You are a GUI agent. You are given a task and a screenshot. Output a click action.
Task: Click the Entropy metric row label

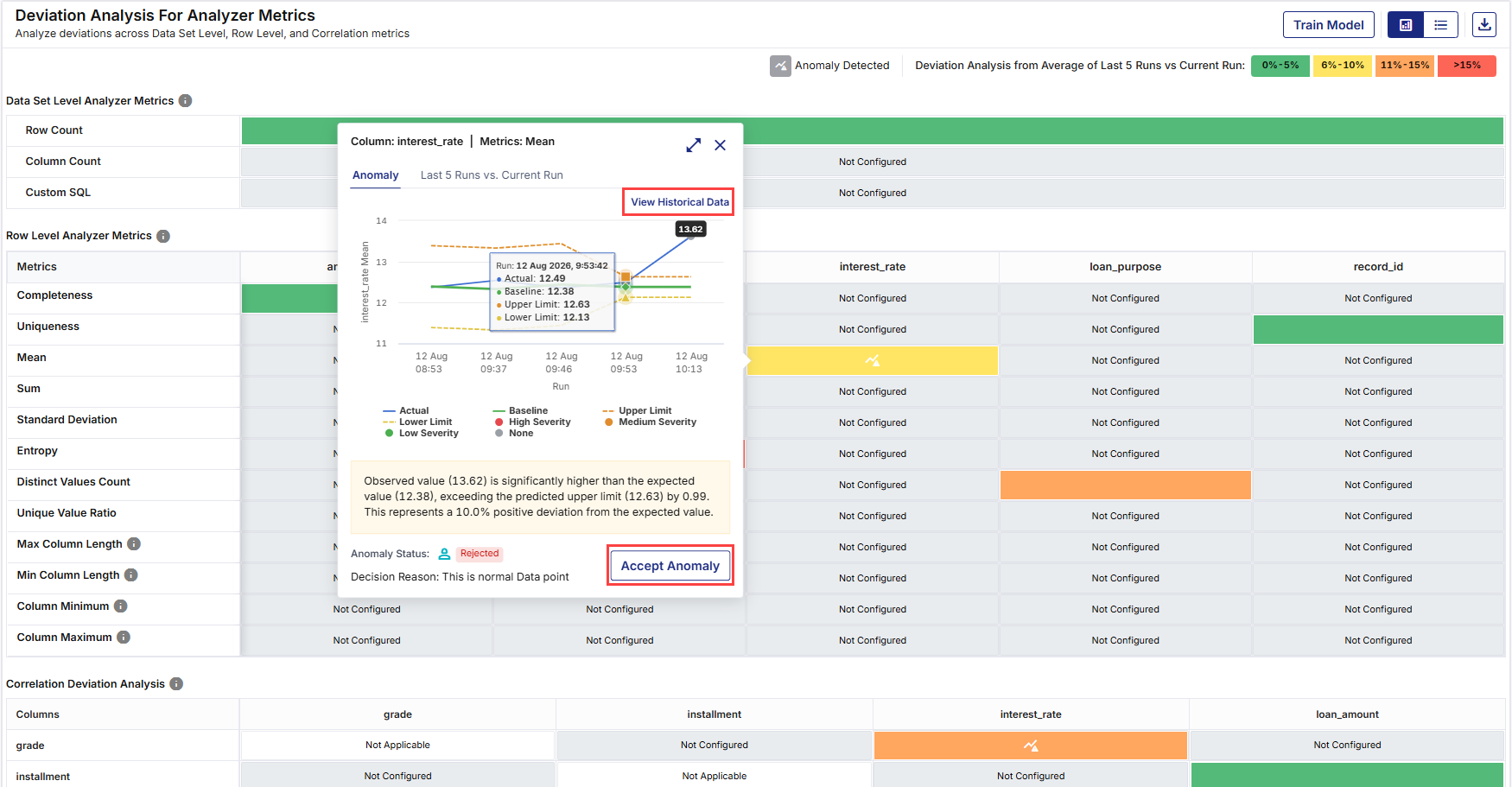[x=37, y=451]
